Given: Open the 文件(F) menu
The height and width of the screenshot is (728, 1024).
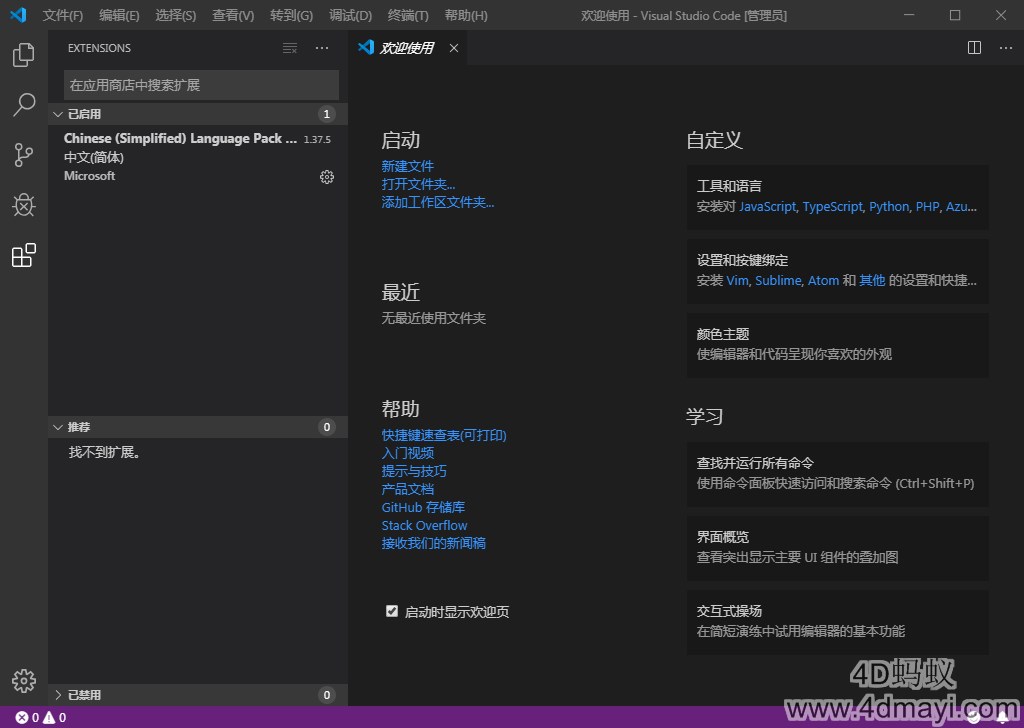Looking at the screenshot, I should 63,15.
